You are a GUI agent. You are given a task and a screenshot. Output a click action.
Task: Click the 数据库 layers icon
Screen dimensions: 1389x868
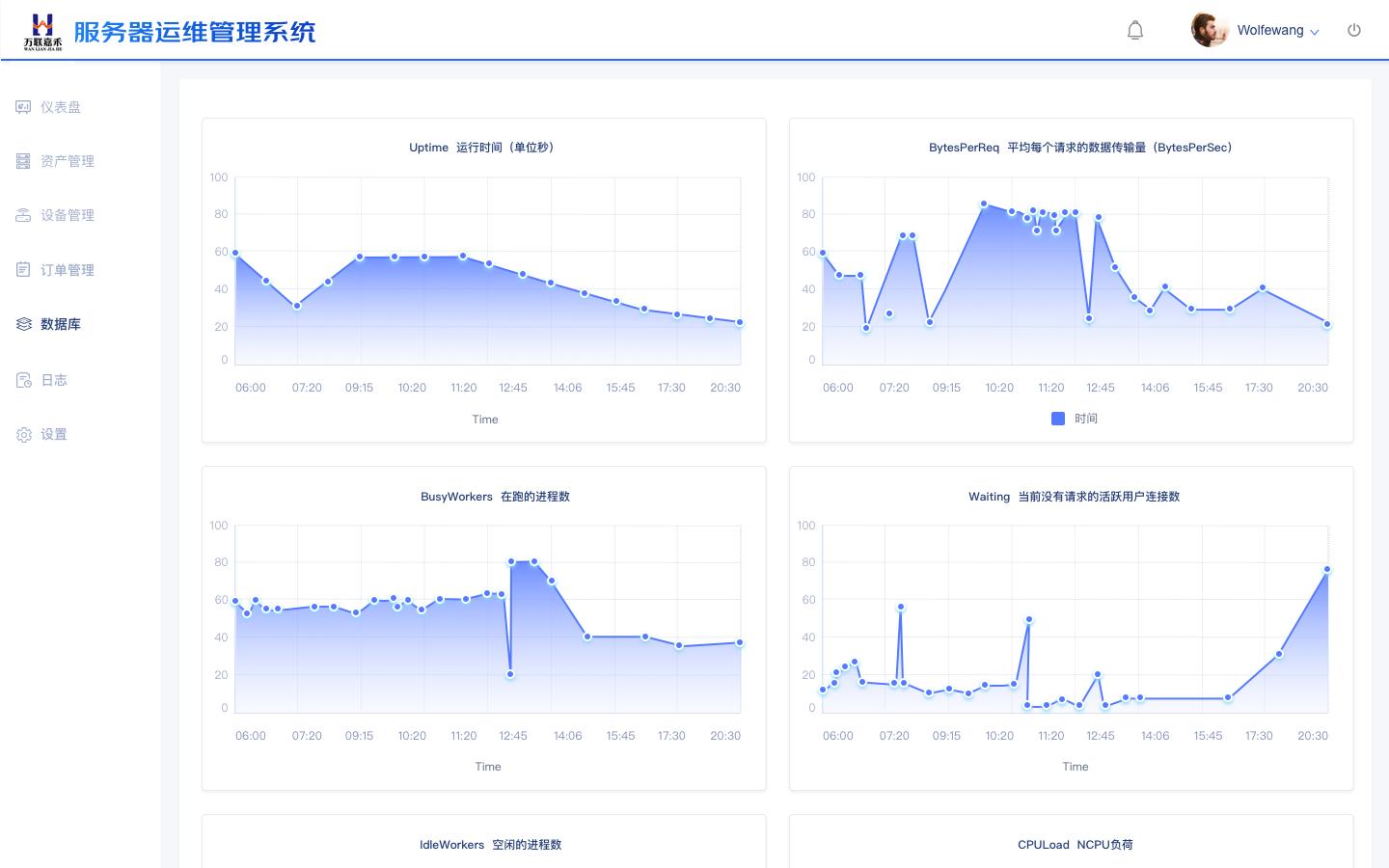(x=24, y=324)
